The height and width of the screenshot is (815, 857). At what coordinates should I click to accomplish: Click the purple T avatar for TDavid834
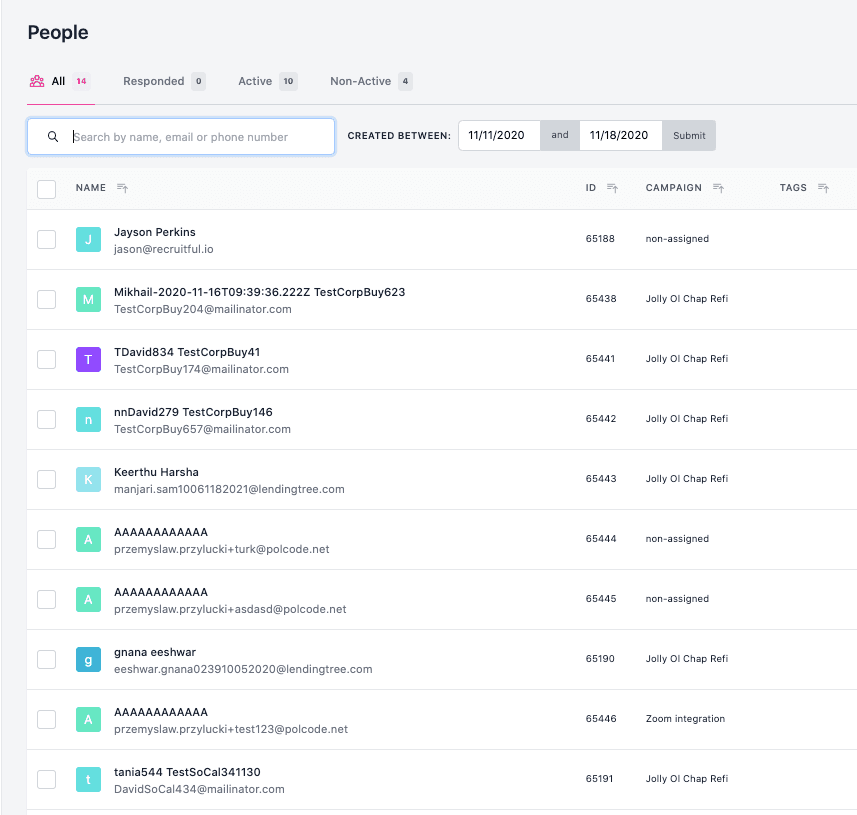click(88, 359)
